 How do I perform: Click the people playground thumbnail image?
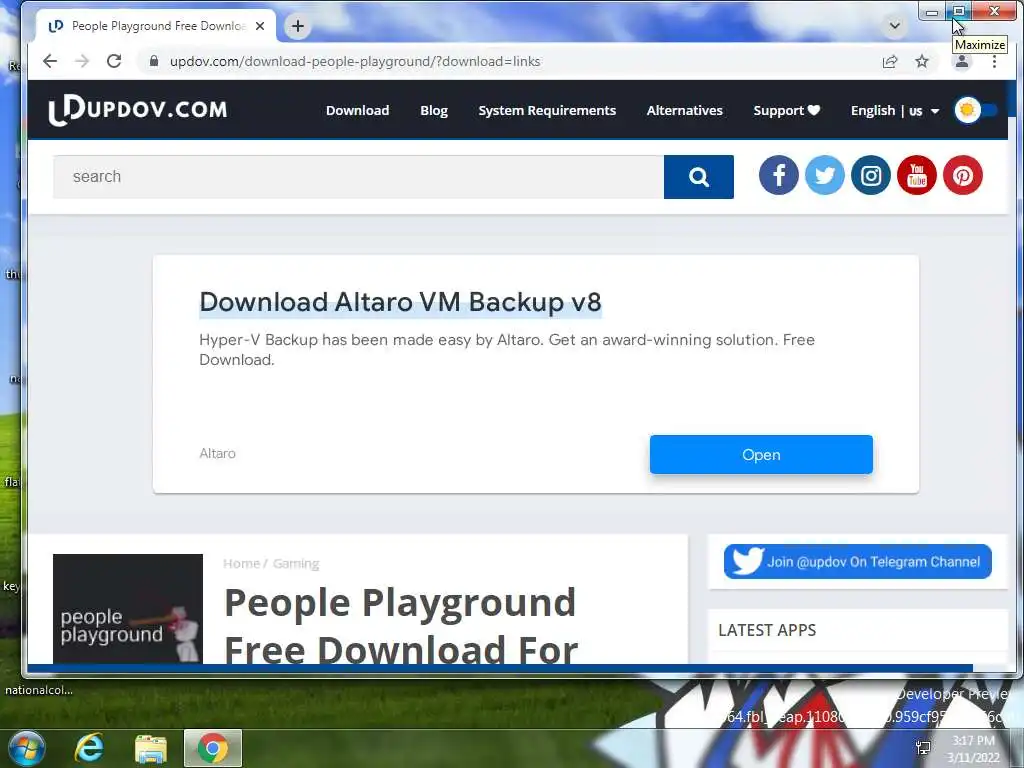tap(128, 609)
